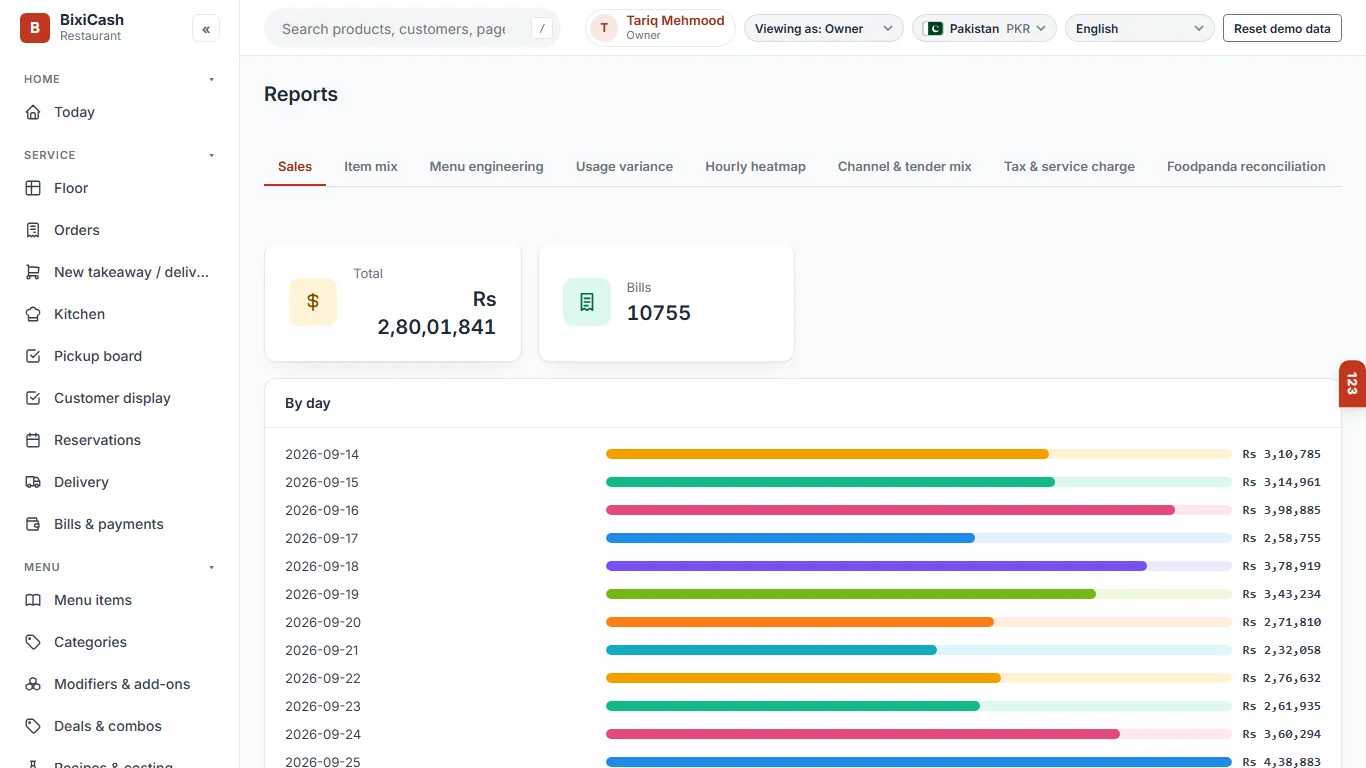
Task: Click the 2026-09-16 pink sales bar
Action: coord(890,510)
